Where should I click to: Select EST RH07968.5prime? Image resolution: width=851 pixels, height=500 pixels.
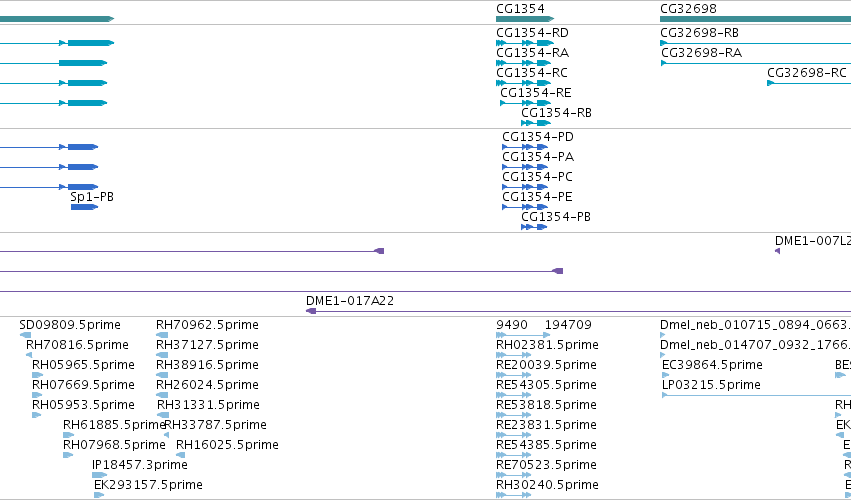click(68, 455)
